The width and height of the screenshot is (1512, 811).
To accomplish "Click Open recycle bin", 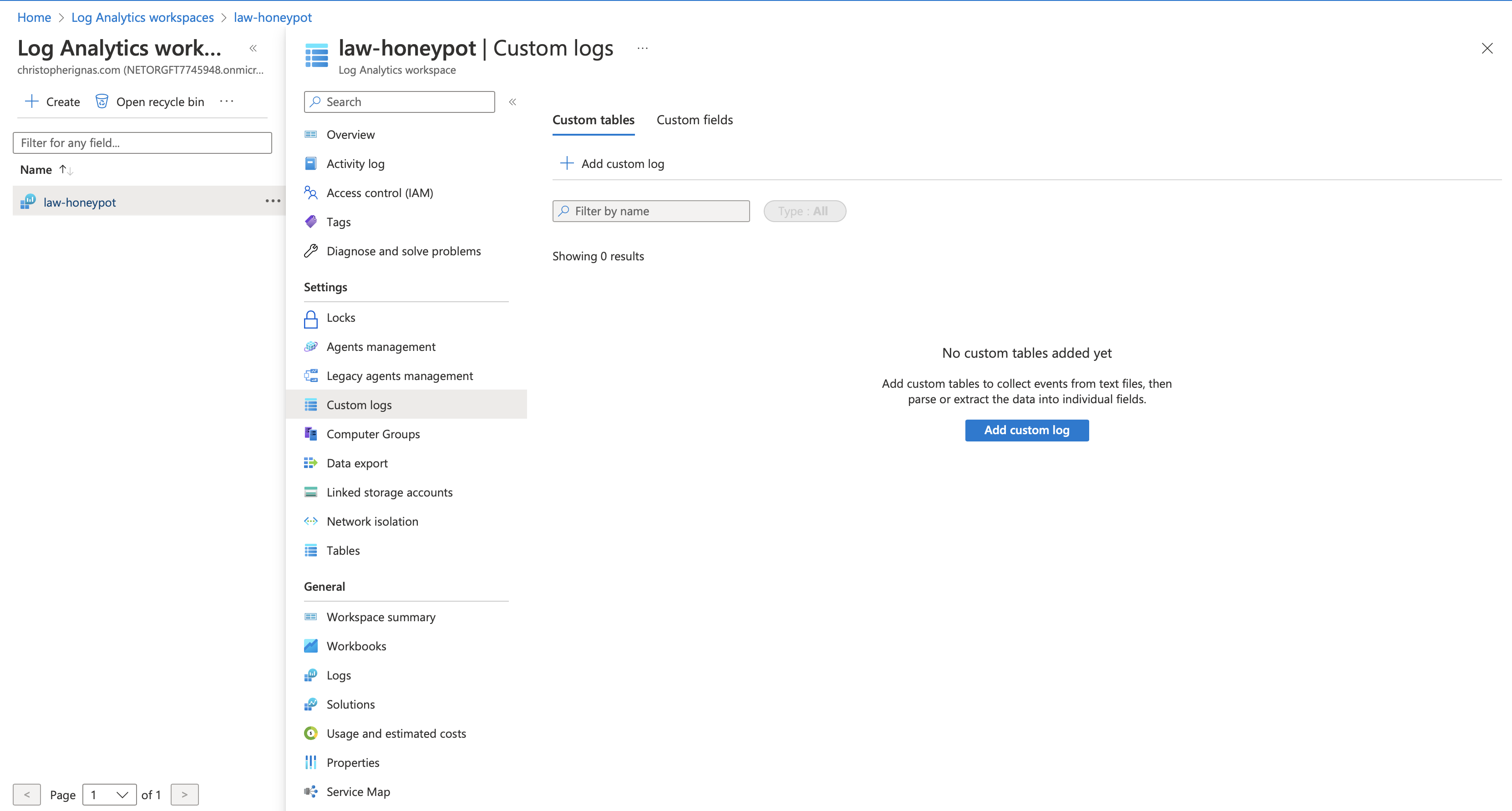I will [x=150, y=102].
